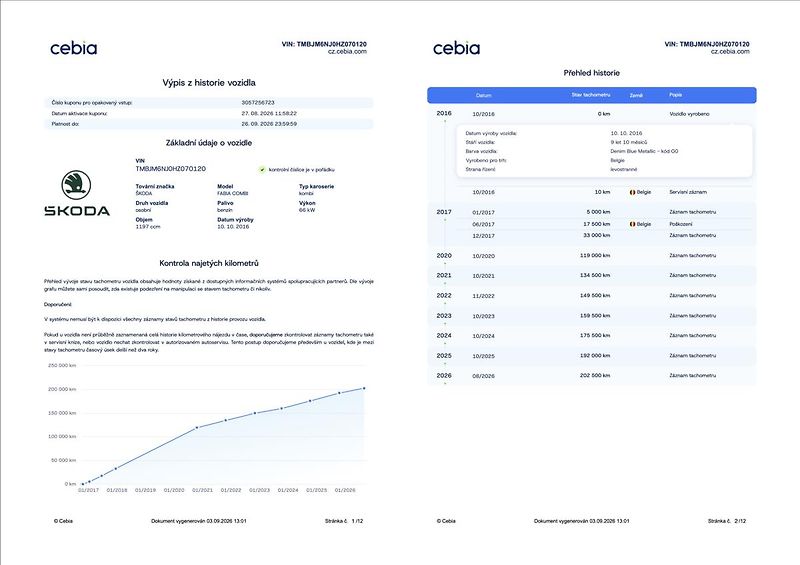800x565 pixels.
Task: Select odometer value '192 000 km'
Action: point(595,355)
